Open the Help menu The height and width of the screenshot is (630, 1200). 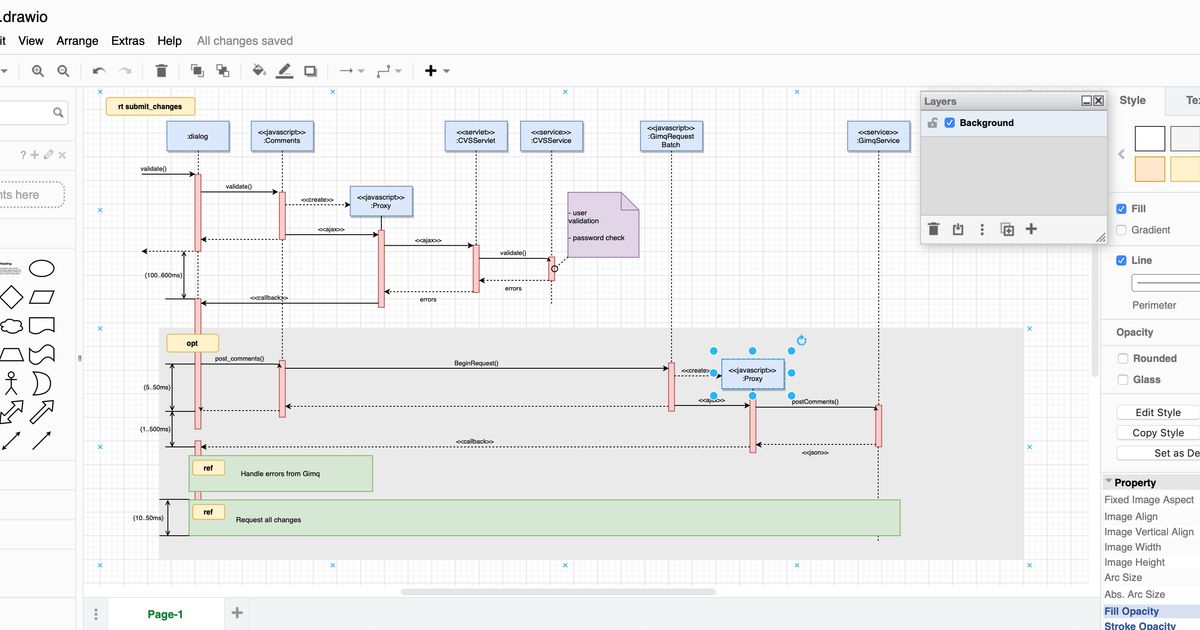click(170, 41)
